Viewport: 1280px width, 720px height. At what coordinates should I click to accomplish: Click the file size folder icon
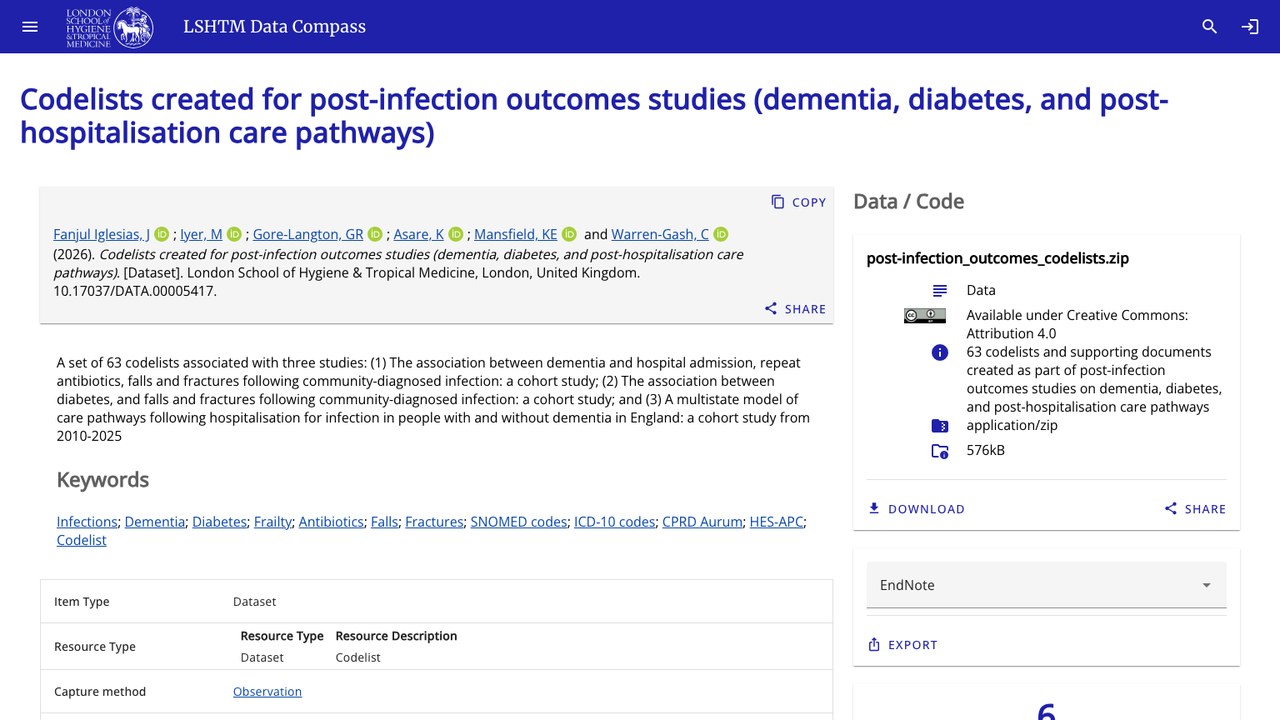coord(940,451)
